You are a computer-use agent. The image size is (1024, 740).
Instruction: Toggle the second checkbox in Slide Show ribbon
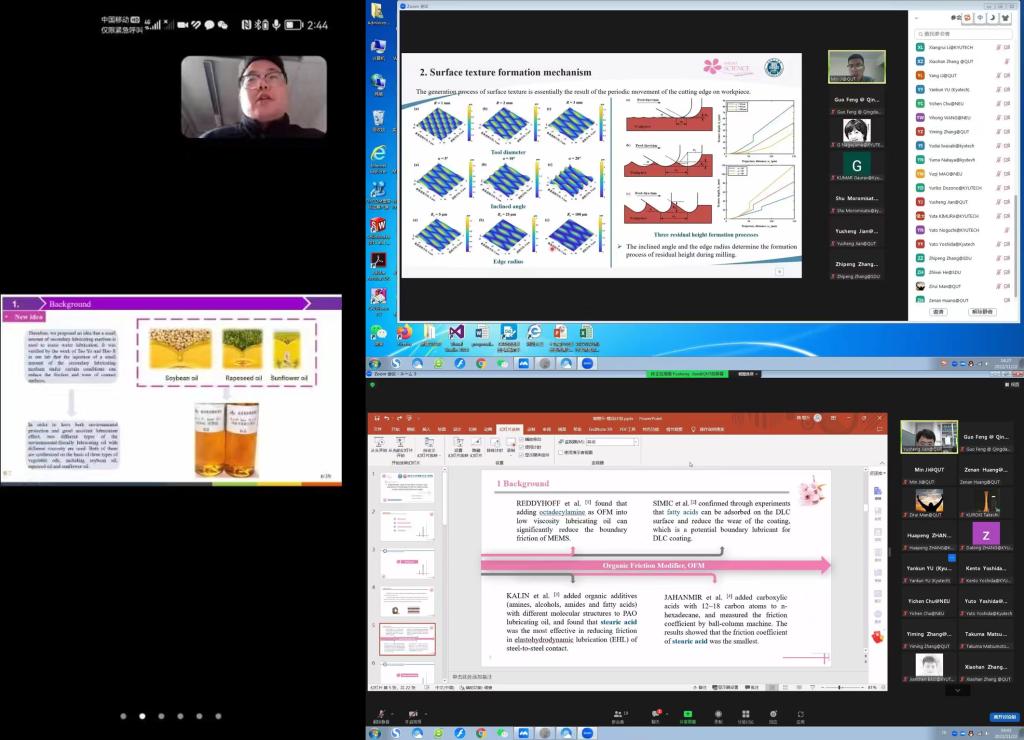click(x=523, y=446)
